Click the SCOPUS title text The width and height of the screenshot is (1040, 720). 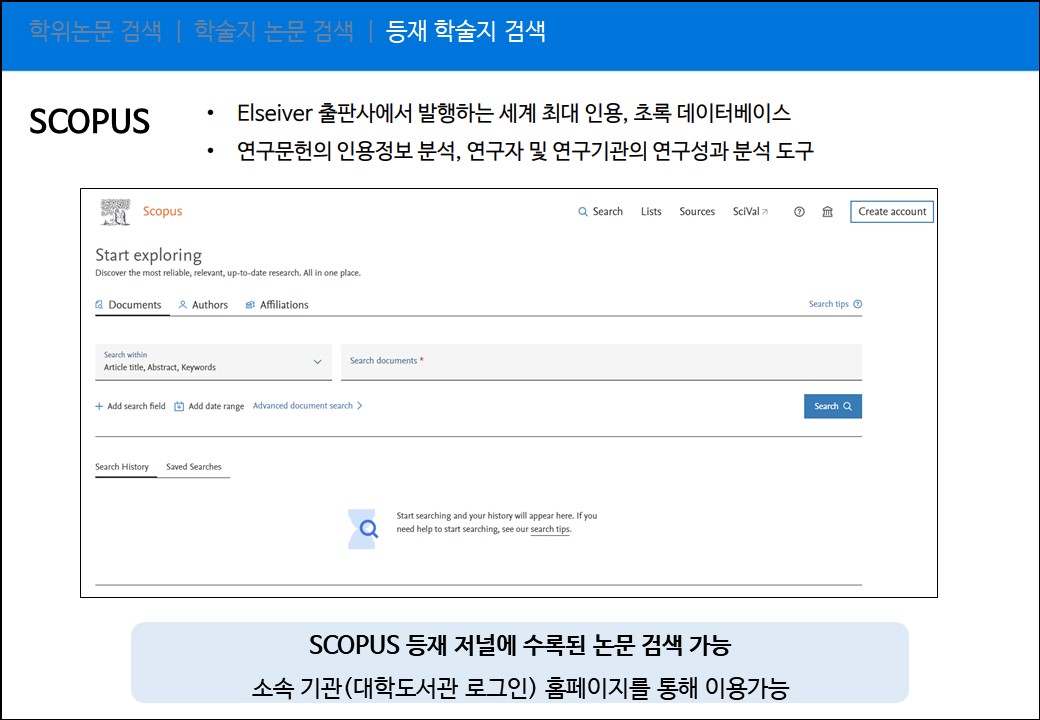coord(90,121)
